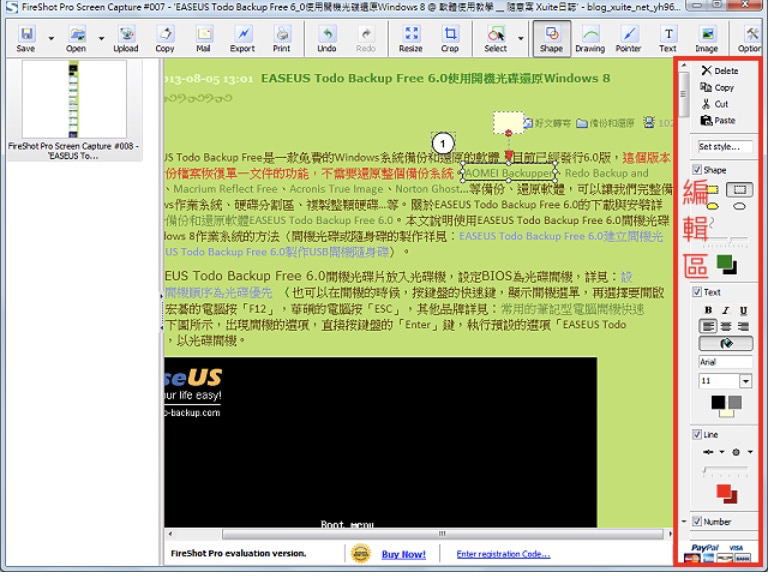Open the line start style dropdown

pyautogui.click(x=722, y=452)
